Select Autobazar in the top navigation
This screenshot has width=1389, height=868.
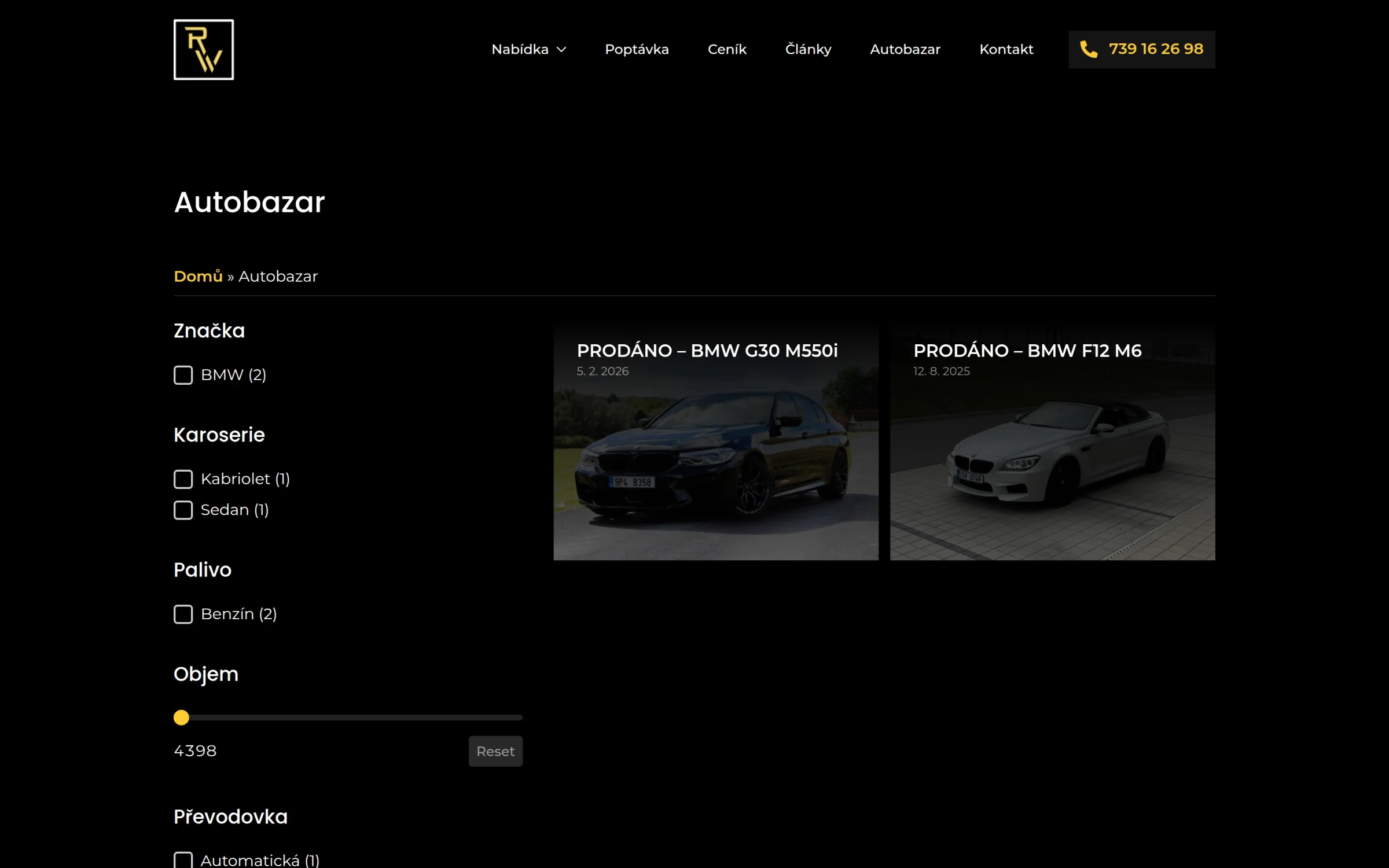[905, 50]
